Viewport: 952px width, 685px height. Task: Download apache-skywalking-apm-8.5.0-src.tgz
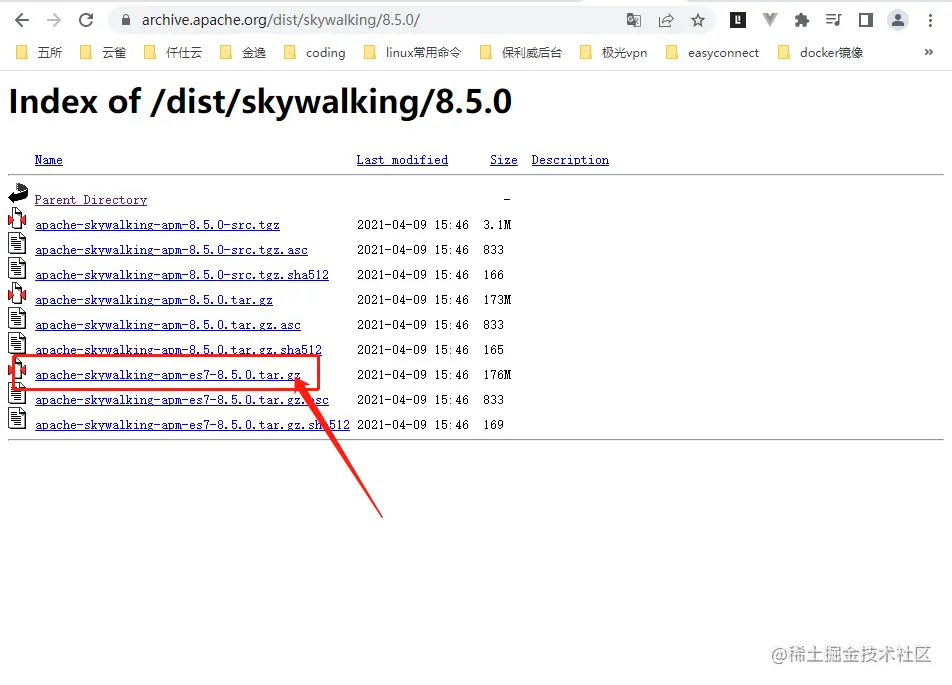point(157,225)
